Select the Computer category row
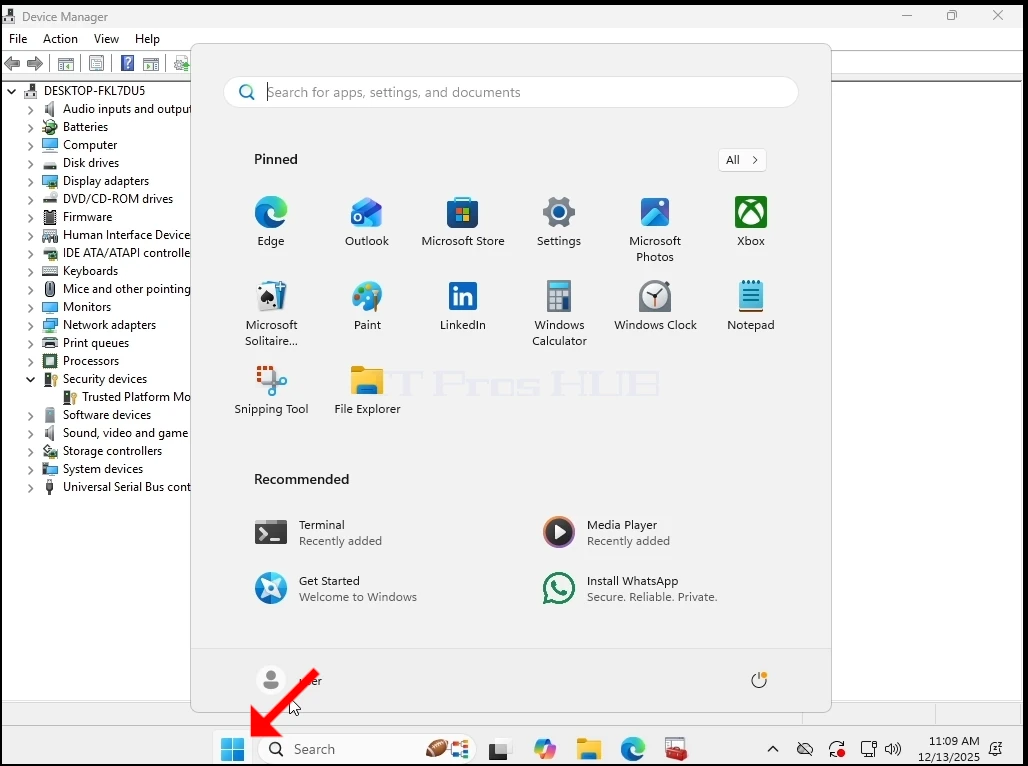This screenshot has width=1028, height=766. pyautogui.click(x=79, y=145)
